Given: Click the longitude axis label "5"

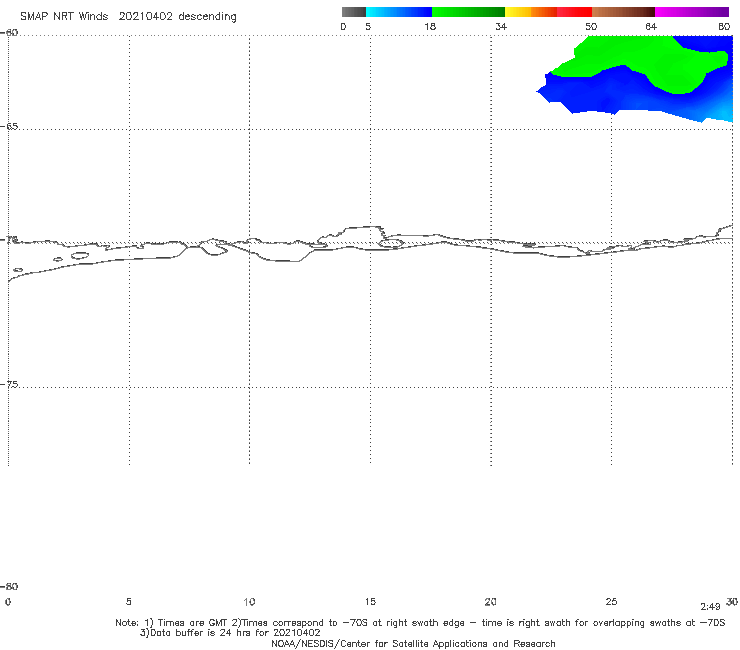Looking at the screenshot, I should (x=128, y=601).
